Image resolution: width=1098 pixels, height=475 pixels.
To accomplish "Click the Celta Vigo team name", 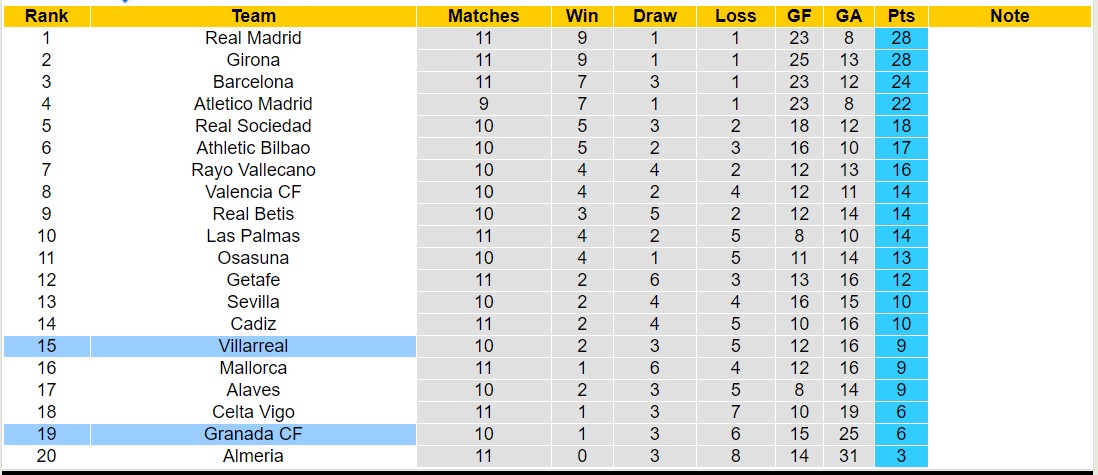I will coord(253,412).
